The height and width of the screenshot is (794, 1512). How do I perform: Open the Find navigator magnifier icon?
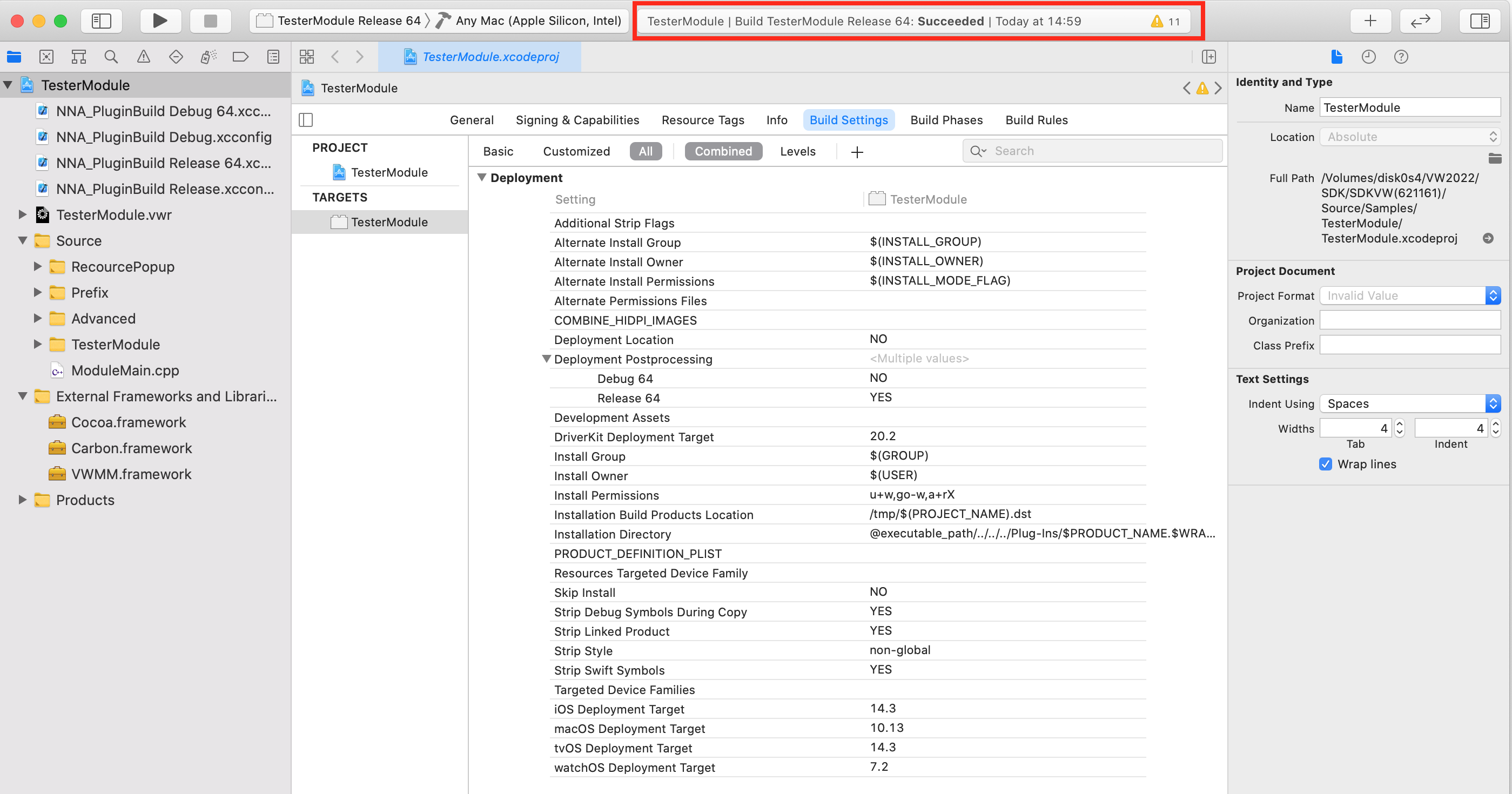(111, 57)
